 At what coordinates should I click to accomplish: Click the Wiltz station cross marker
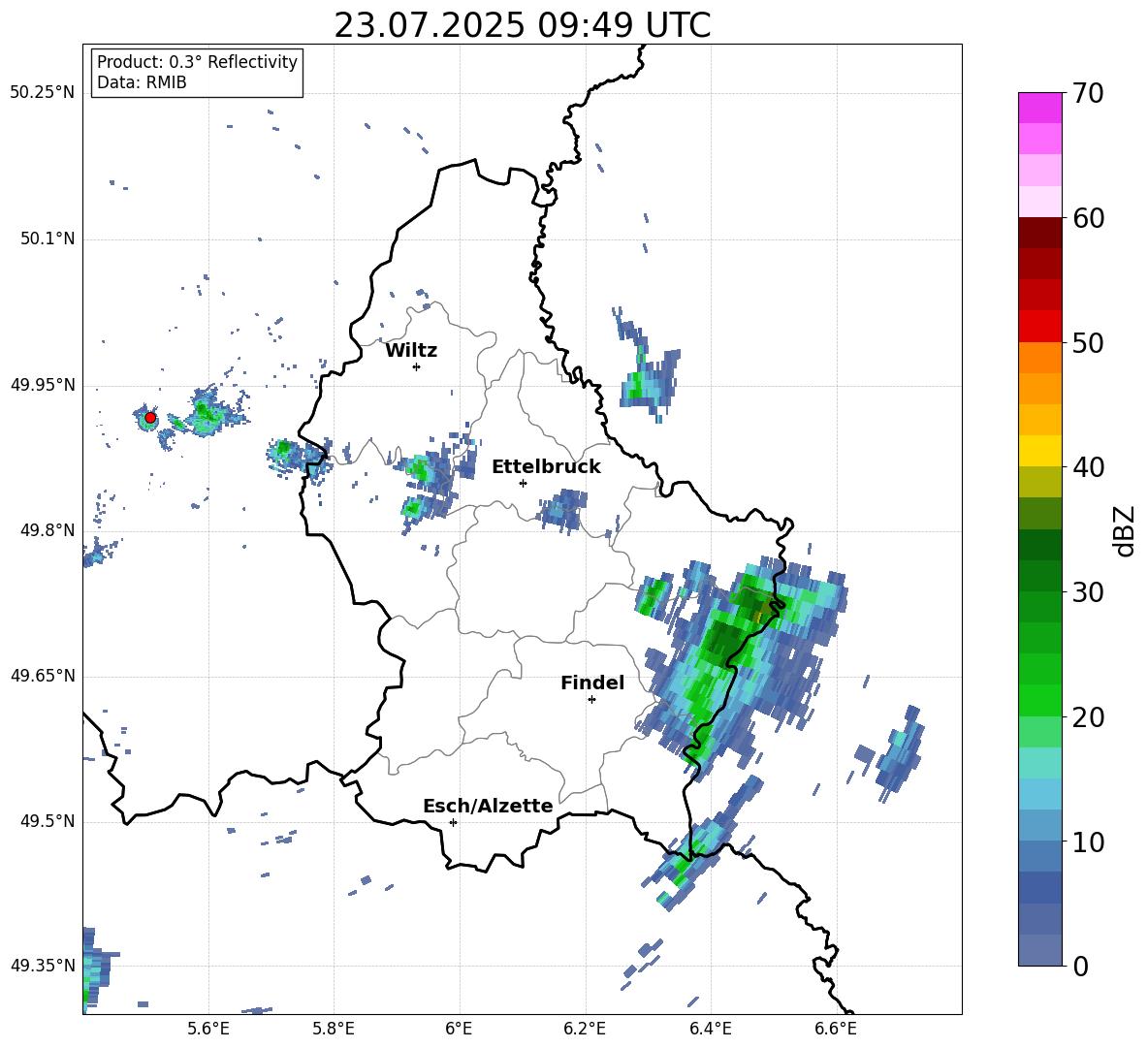coord(416,366)
